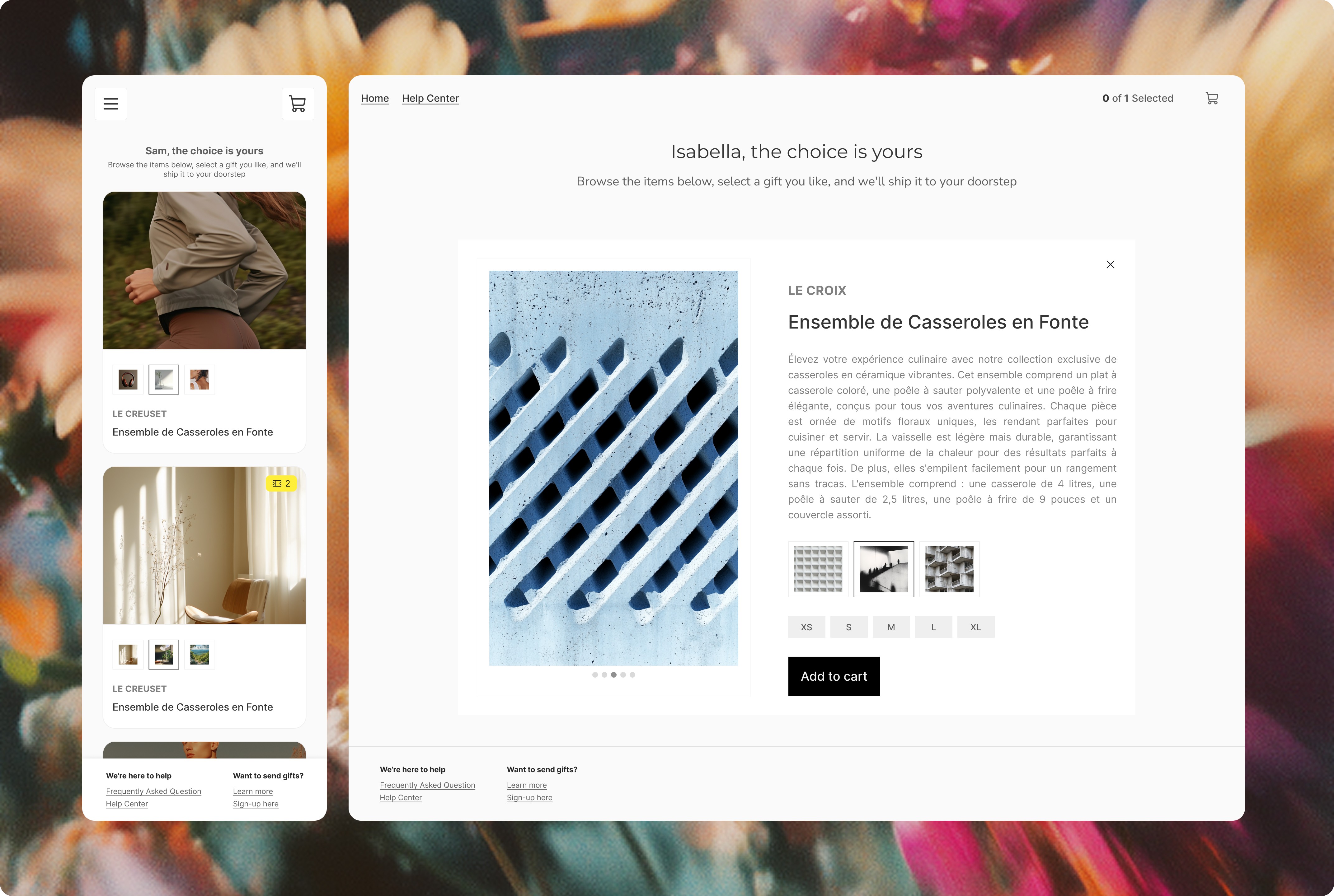Click Sign-up here in mobile footer
1334x896 pixels.
[256, 804]
